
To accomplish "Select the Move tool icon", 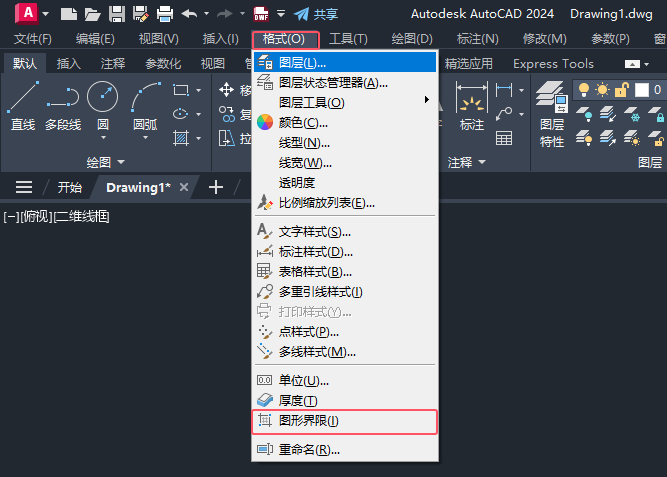I will (x=226, y=90).
